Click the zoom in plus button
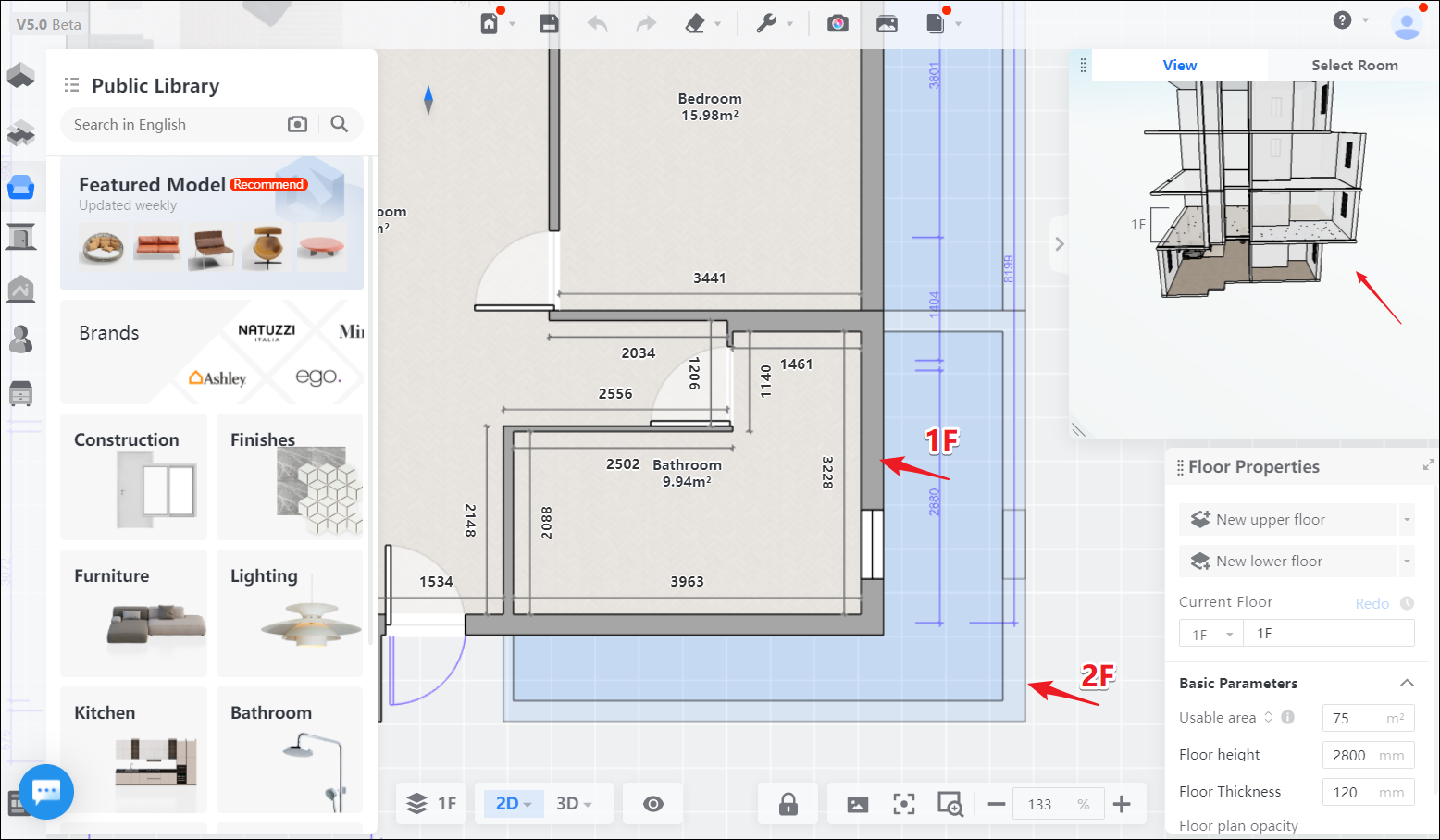Image resolution: width=1440 pixels, height=840 pixels. [x=1122, y=804]
